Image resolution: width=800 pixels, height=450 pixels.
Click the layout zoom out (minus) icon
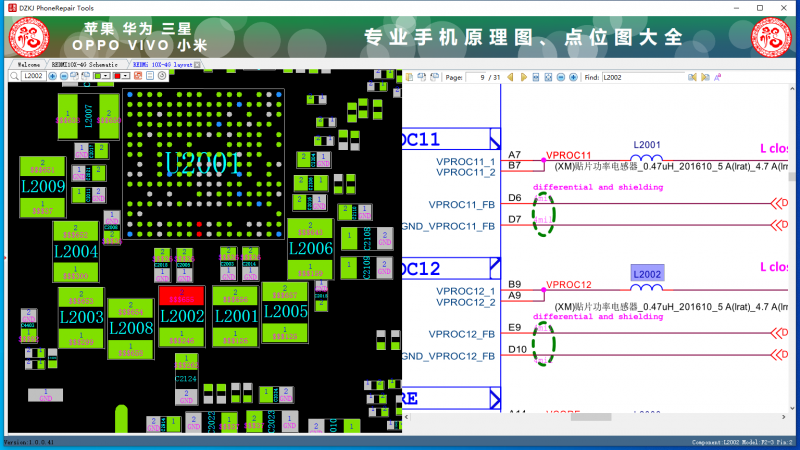coord(64,76)
